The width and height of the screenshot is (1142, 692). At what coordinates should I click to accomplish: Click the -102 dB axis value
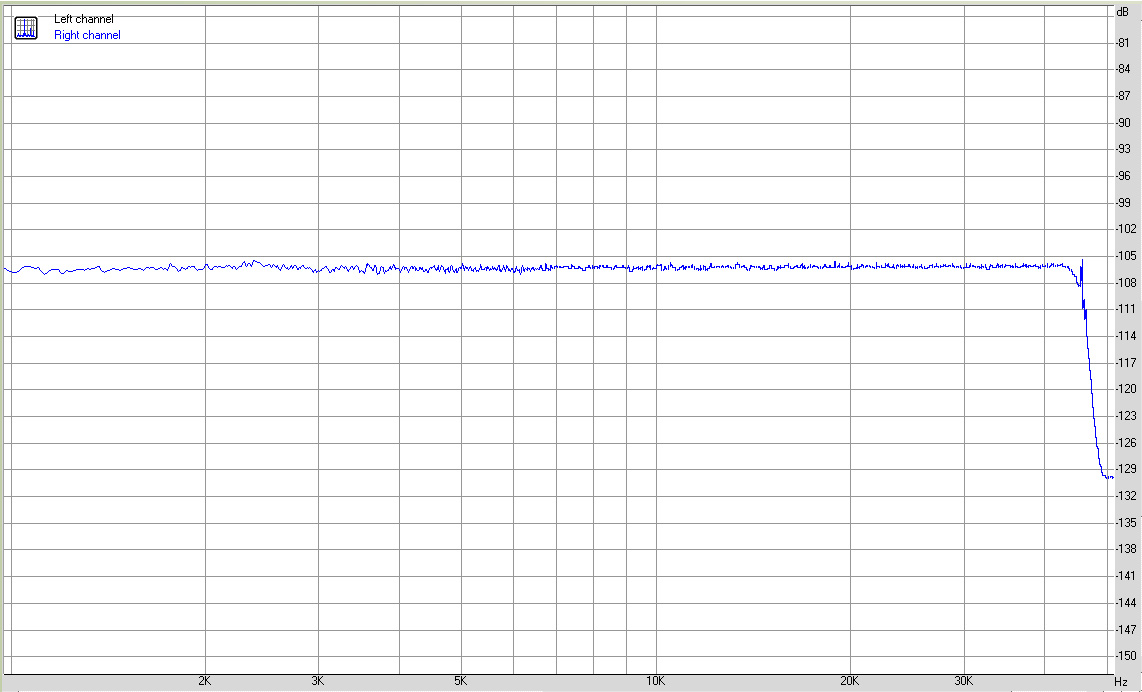point(1126,229)
